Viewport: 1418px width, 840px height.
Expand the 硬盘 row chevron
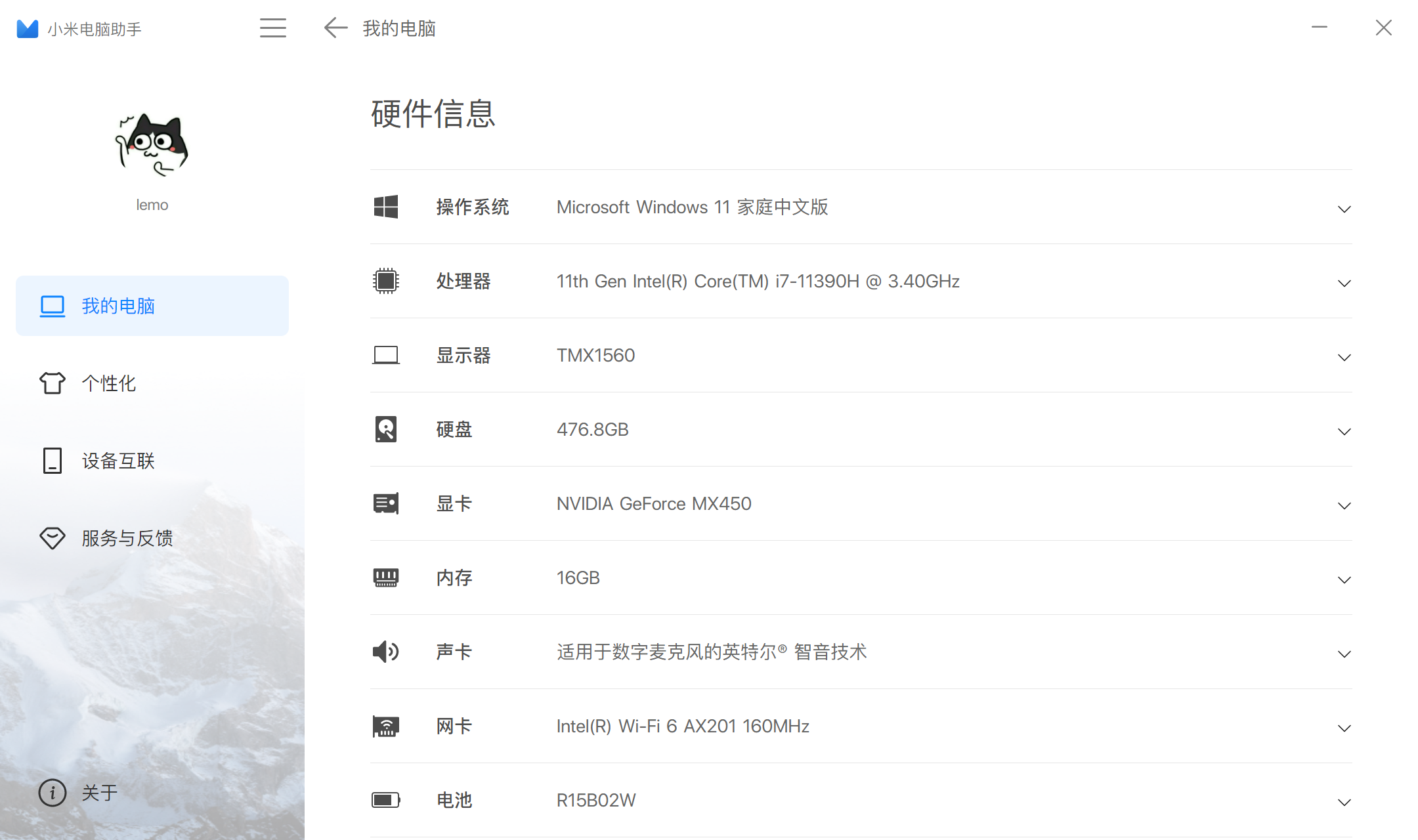click(x=1344, y=432)
